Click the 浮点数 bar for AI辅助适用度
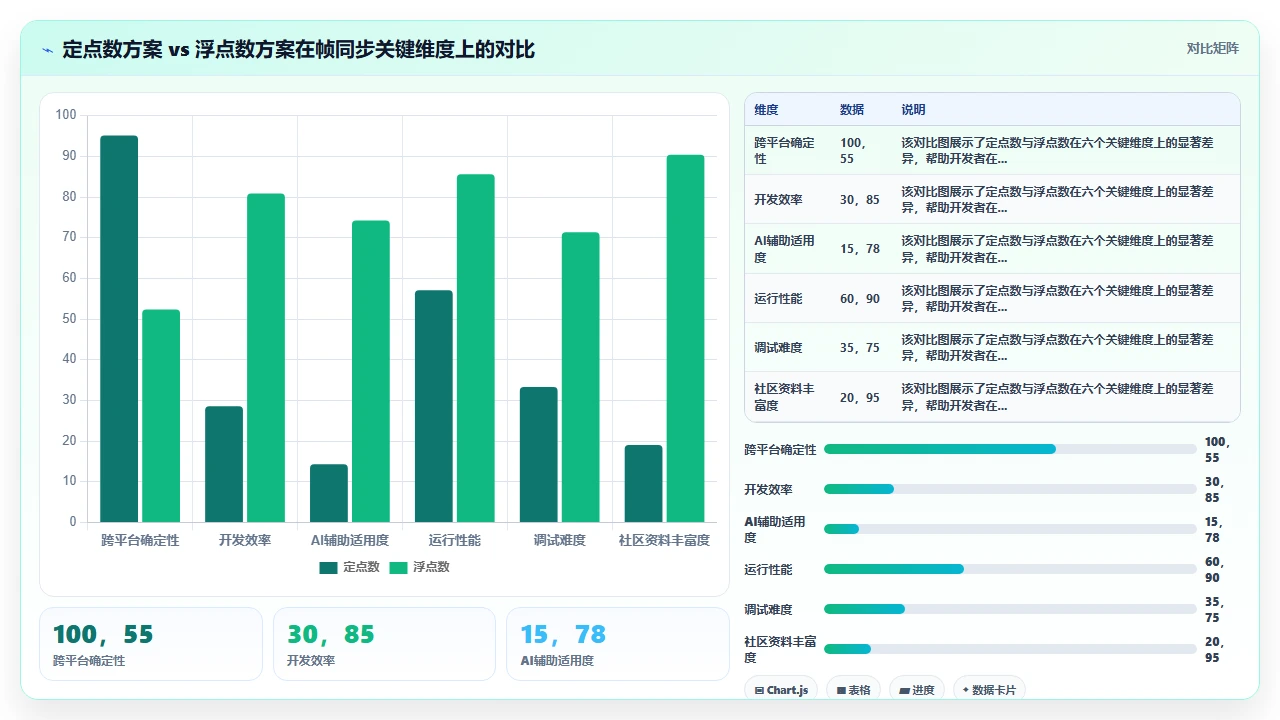1280x720 pixels. [371, 371]
